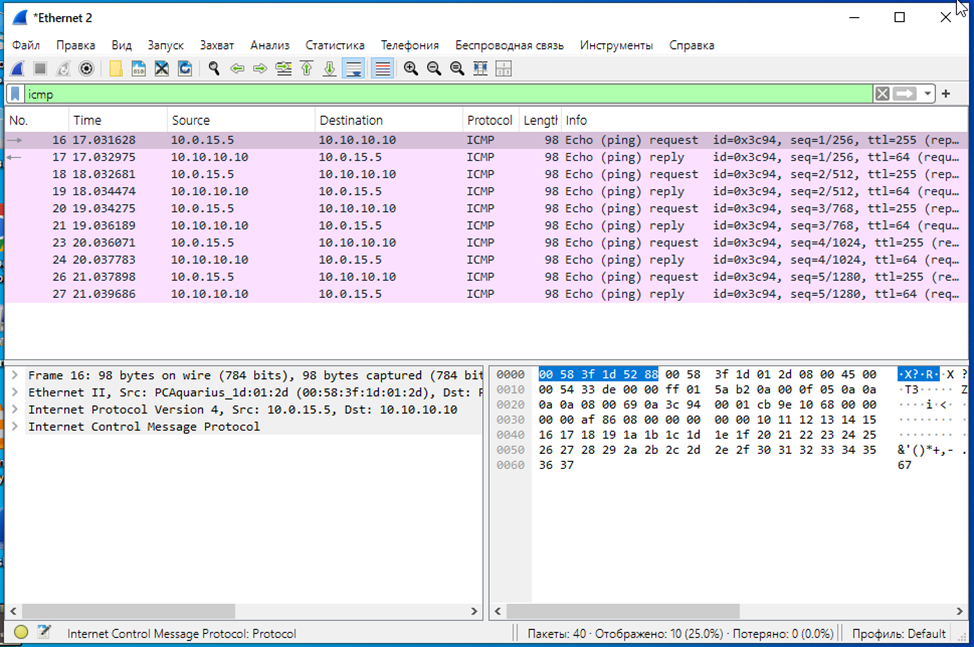The image size is (974, 647).
Task: Click the start capture shark fin icon
Action: tap(17, 69)
